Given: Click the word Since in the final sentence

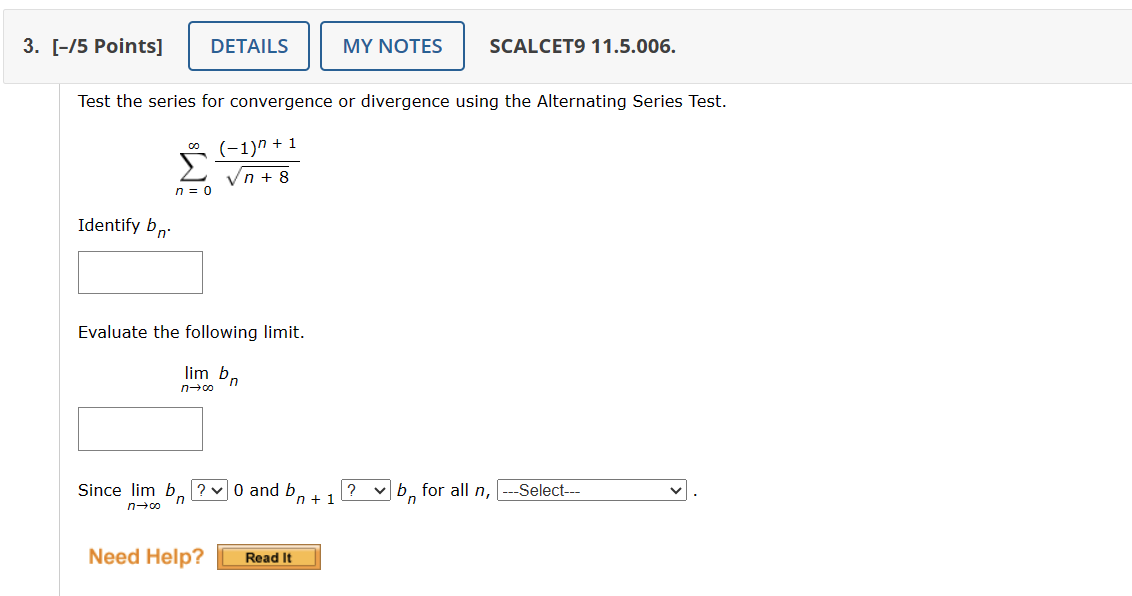Looking at the screenshot, I should pyautogui.click(x=99, y=490).
